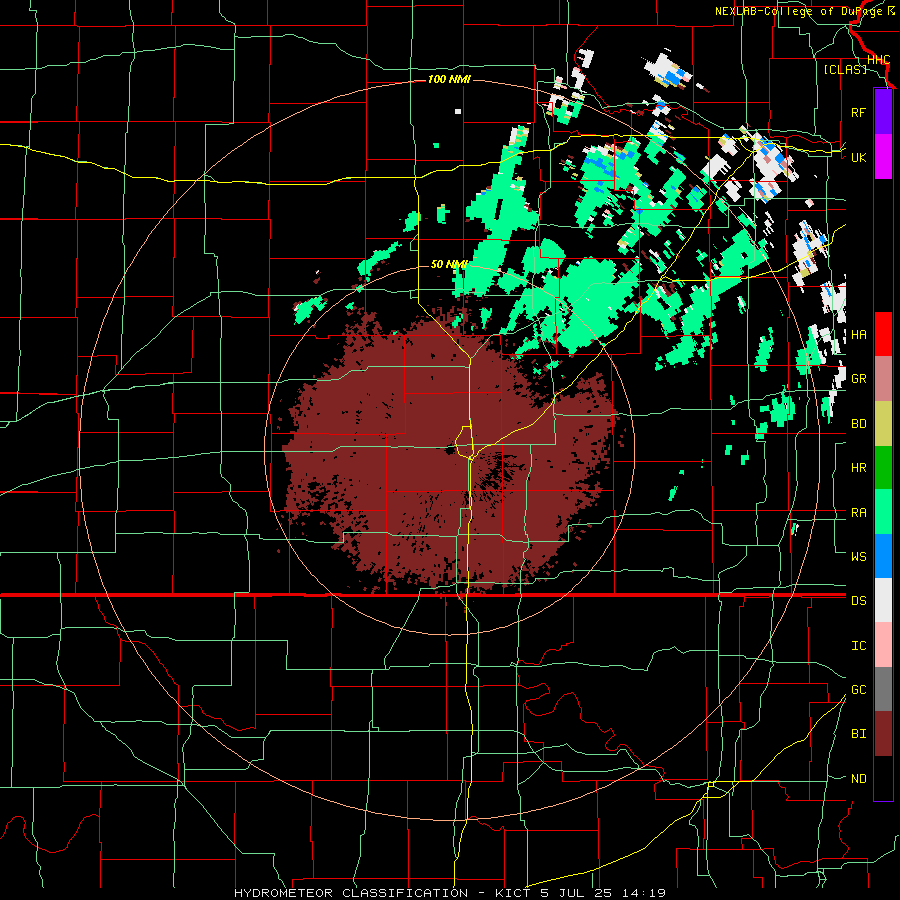Image resolution: width=900 pixels, height=900 pixels.
Task: Click the ND label in legend
Action: click(x=858, y=779)
